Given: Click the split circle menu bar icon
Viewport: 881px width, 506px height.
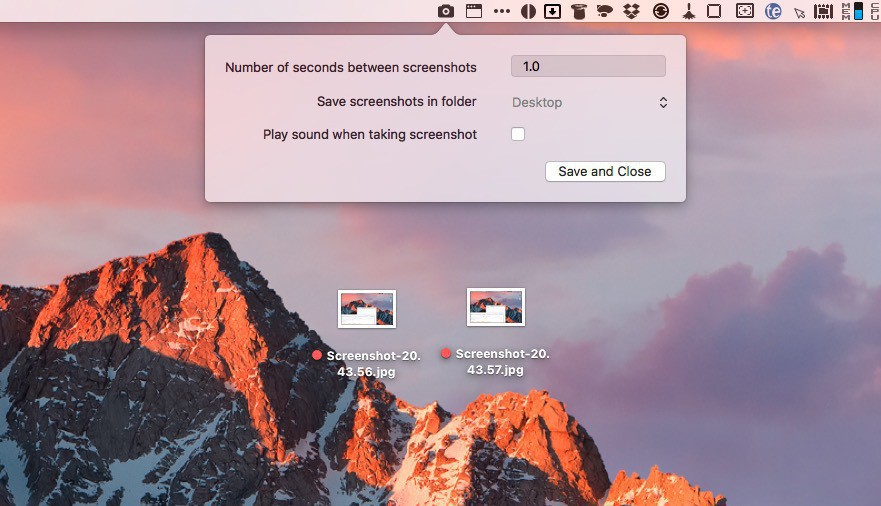Looking at the screenshot, I should pyautogui.click(x=528, y=11).
